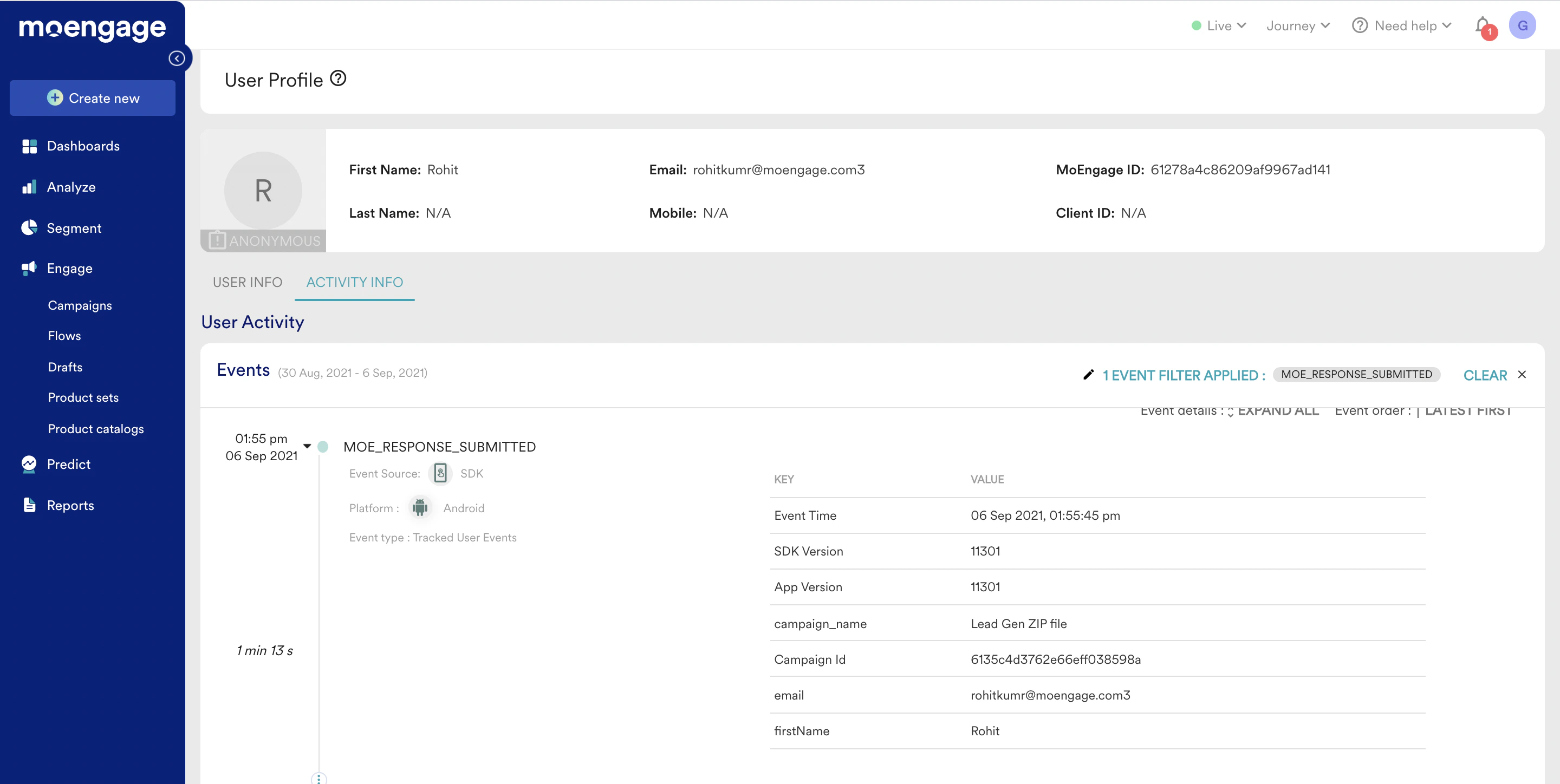This screenshot has width=1560, height=784.
Task: Click the pencil icon to edit event filter
Action: (x=1088, y=375)
